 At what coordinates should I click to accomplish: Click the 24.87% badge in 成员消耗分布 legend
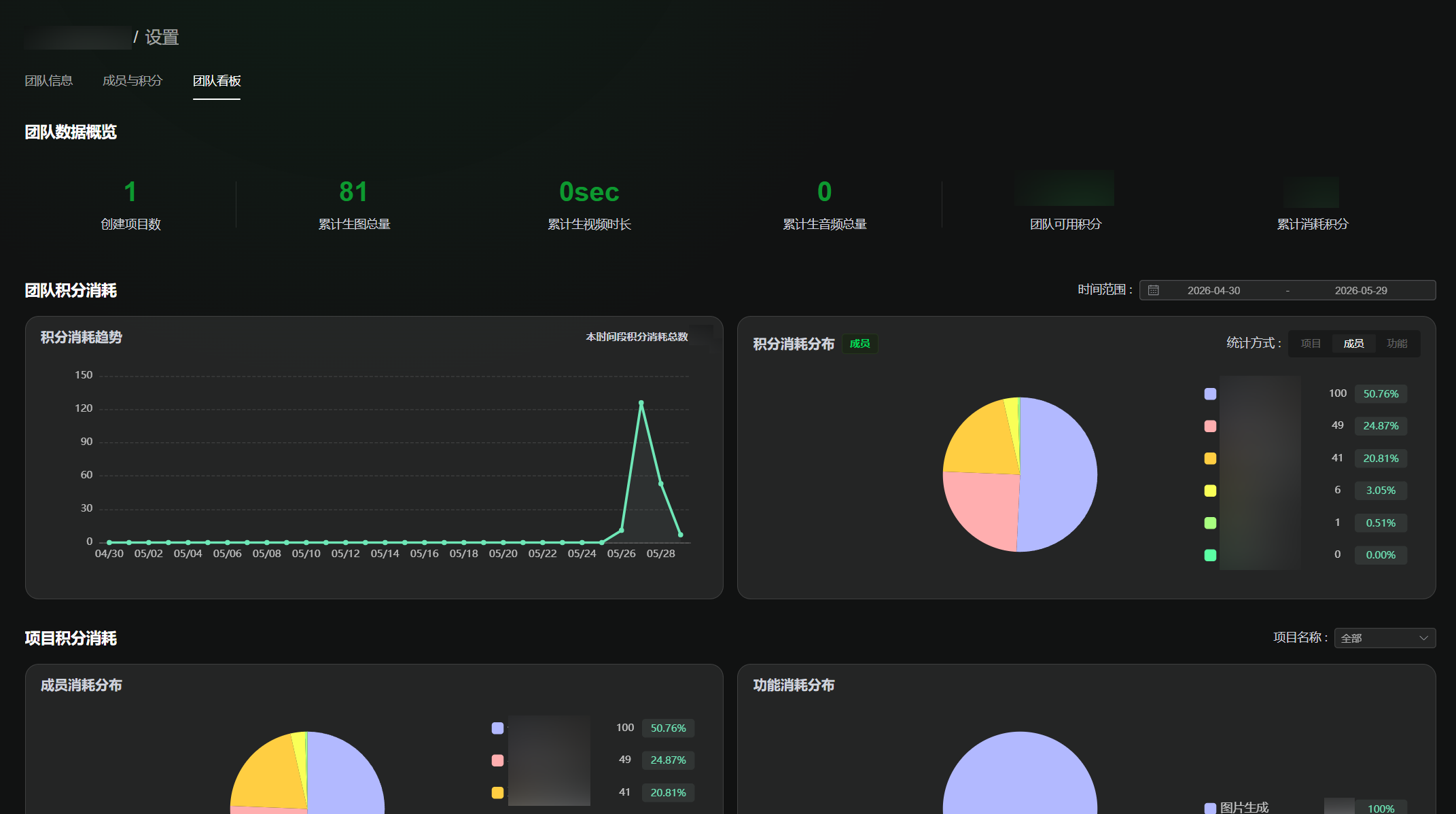(668, 760)
